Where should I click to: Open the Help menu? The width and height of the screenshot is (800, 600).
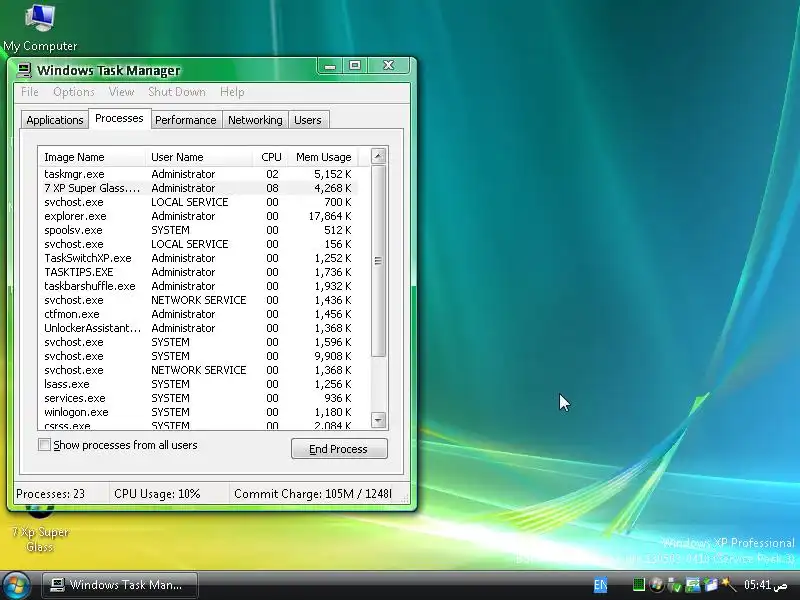tap(232, 92)
